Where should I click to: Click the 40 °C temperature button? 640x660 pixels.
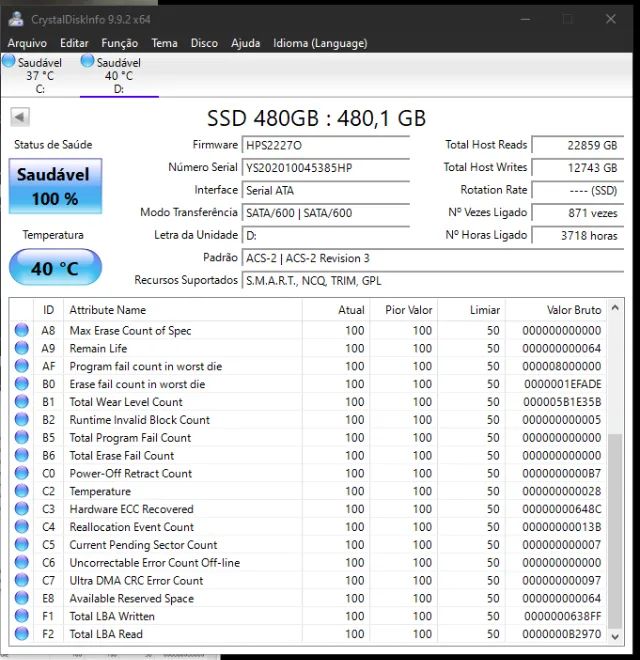pos(55,268)
